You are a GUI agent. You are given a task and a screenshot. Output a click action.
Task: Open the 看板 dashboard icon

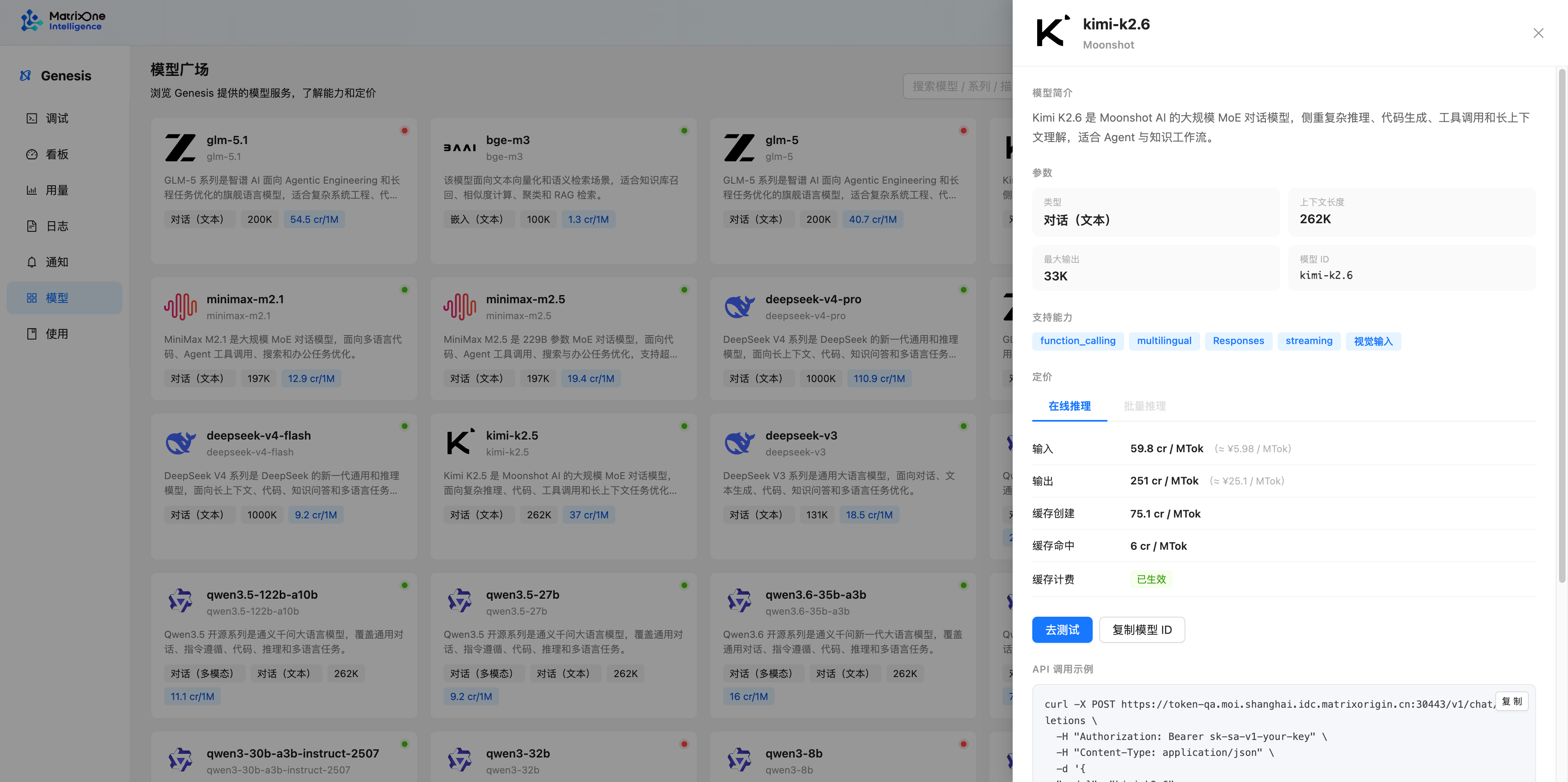point(32,154)
